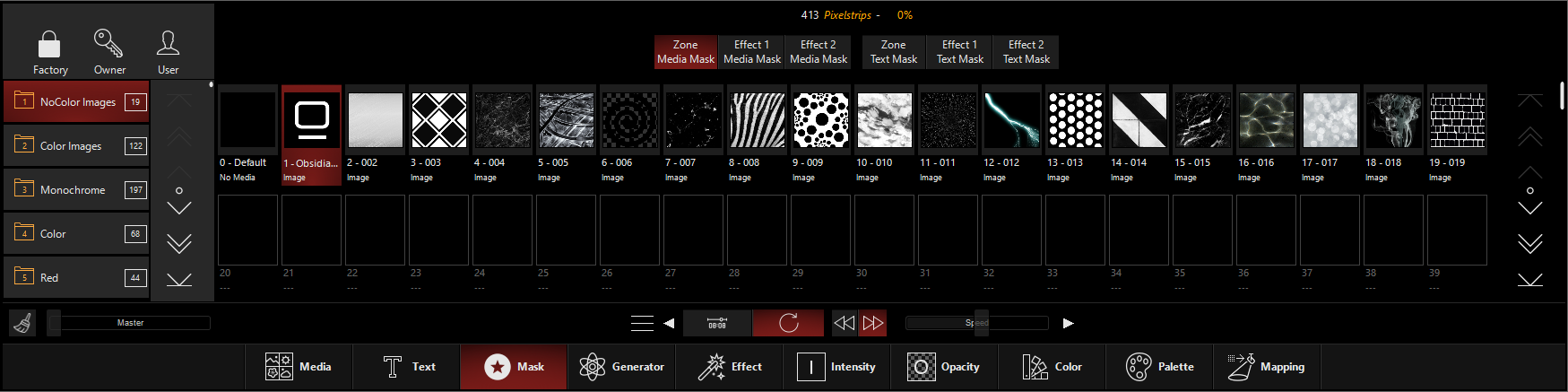
Task: Switch to Effect 1 Text Mask tab
Action: [960, 52]
